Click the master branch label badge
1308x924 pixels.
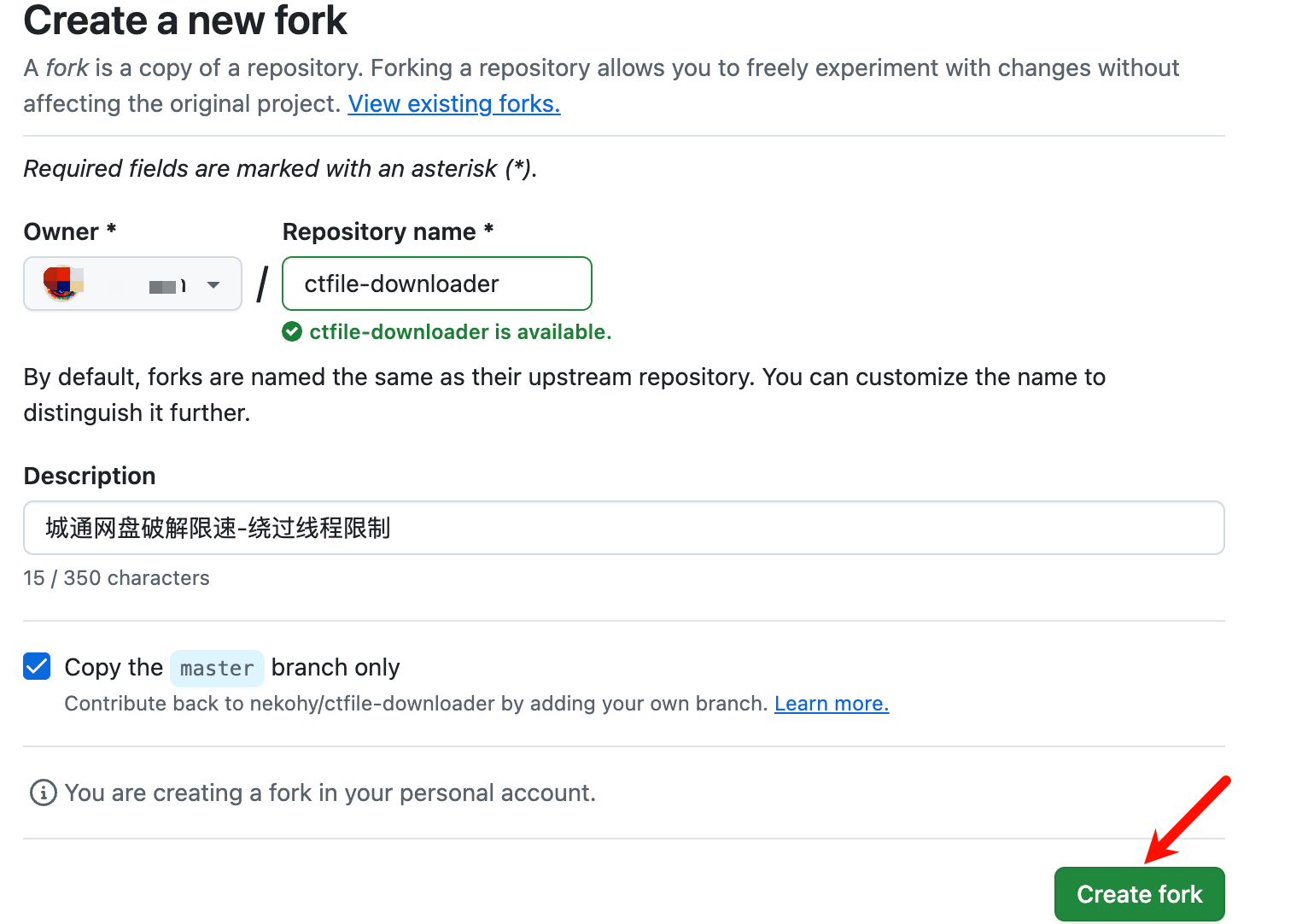click(x=217, y=668)
